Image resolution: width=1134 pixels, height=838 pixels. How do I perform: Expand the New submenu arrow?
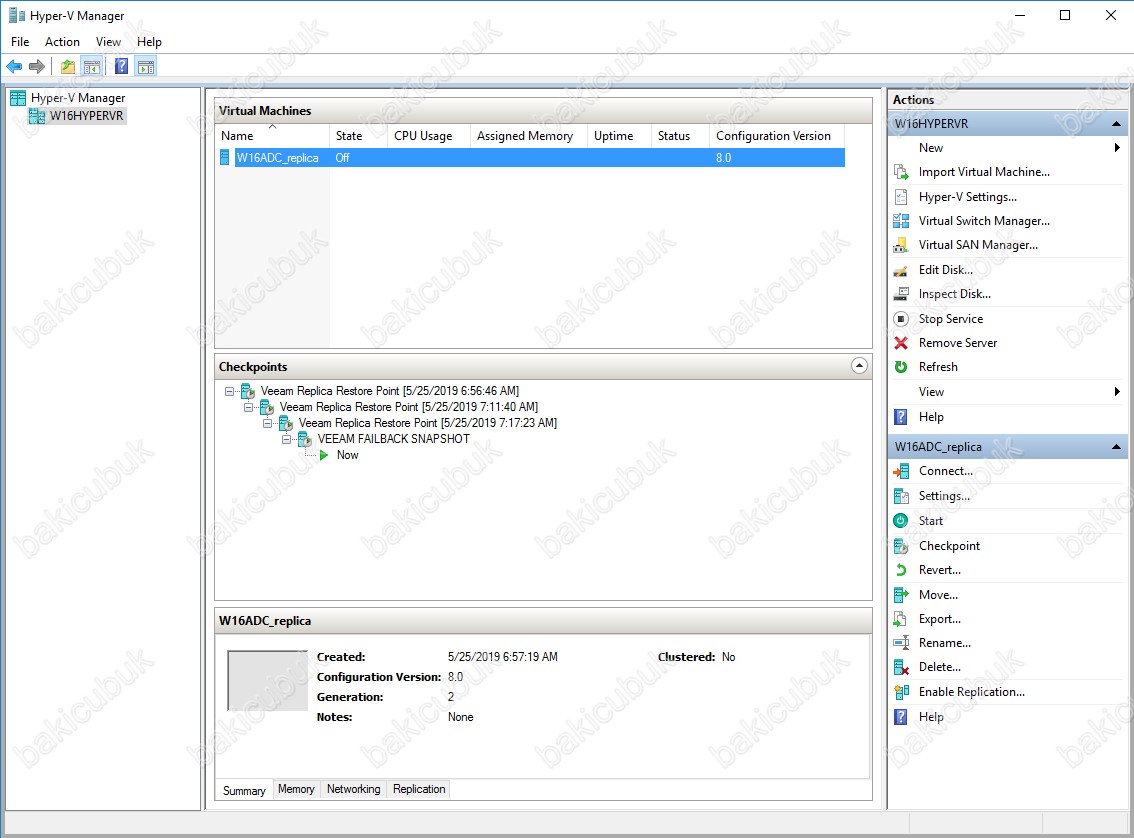(x=1117, y=147)
